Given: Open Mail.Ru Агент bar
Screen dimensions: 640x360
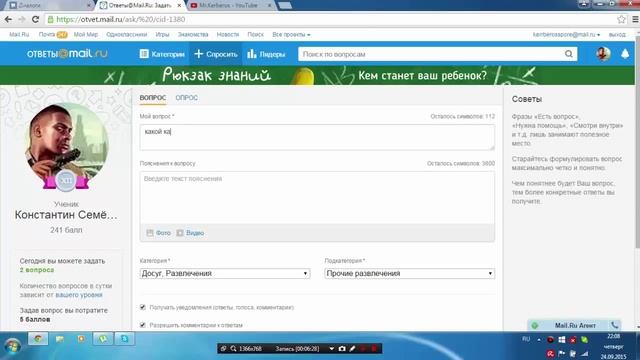Looking at the screenshot, I should 575,325.
